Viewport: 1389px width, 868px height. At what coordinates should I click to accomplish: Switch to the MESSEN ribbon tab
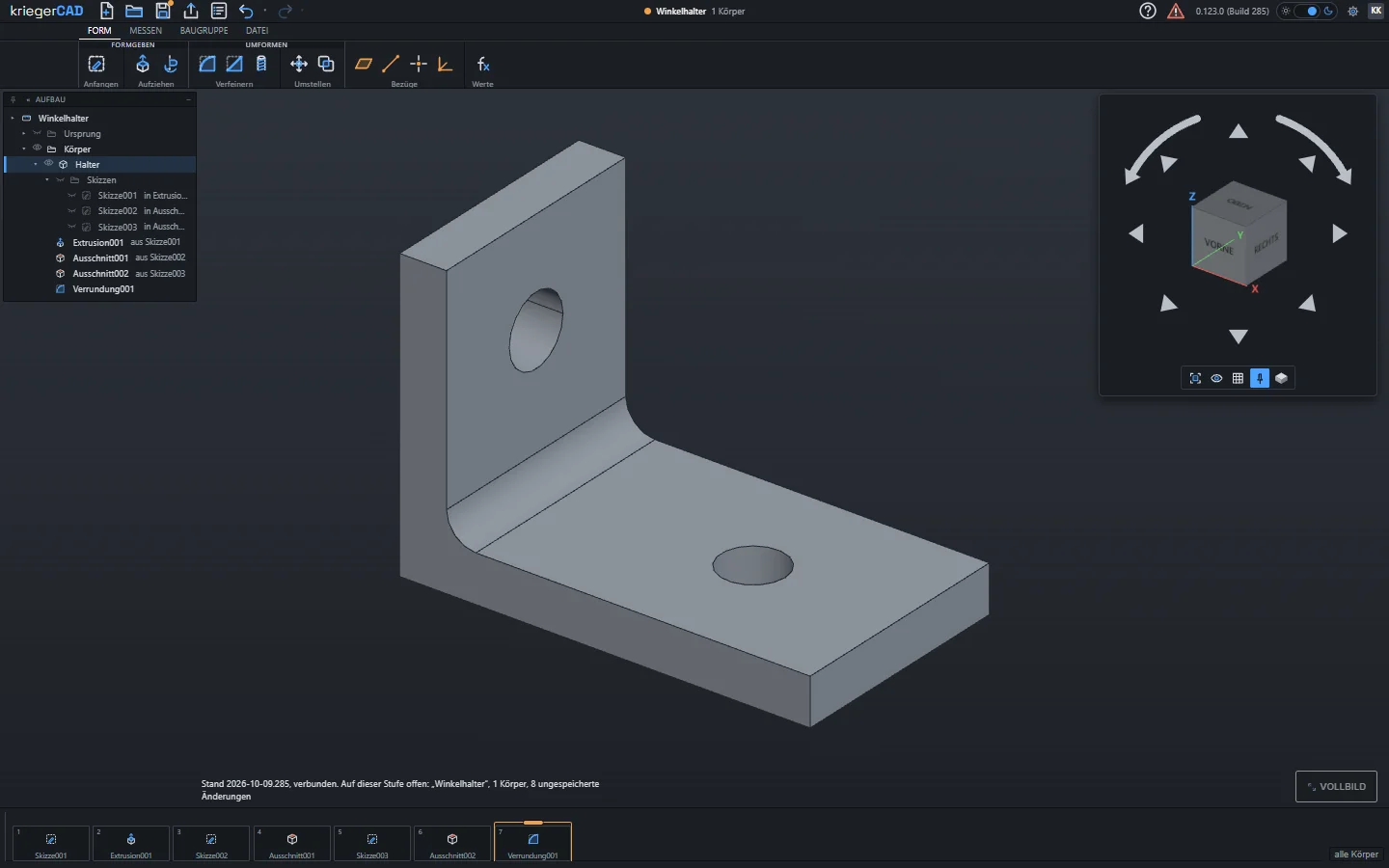(146, 31)
